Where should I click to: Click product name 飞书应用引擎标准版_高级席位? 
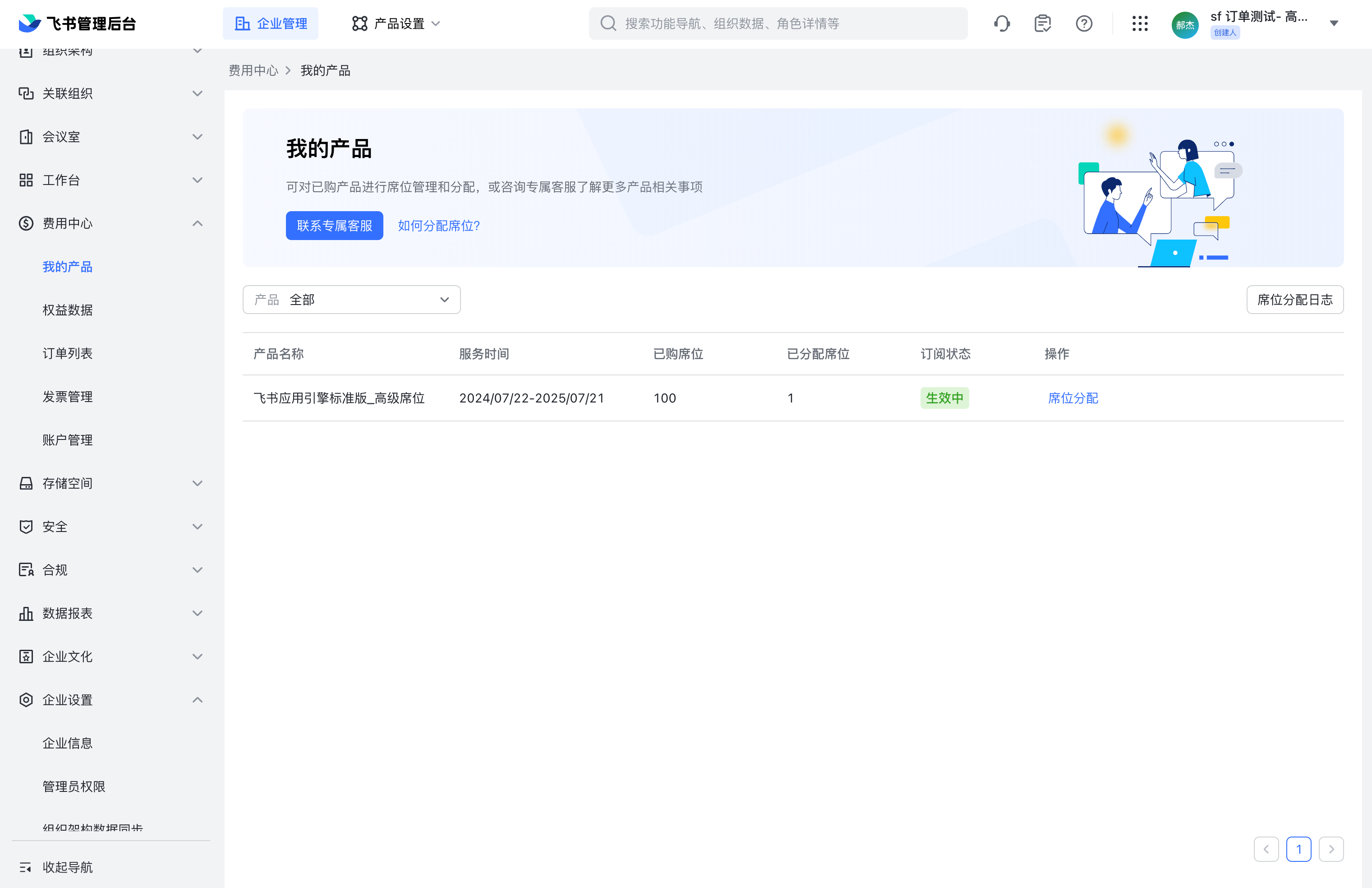click(x=340, y=398)
